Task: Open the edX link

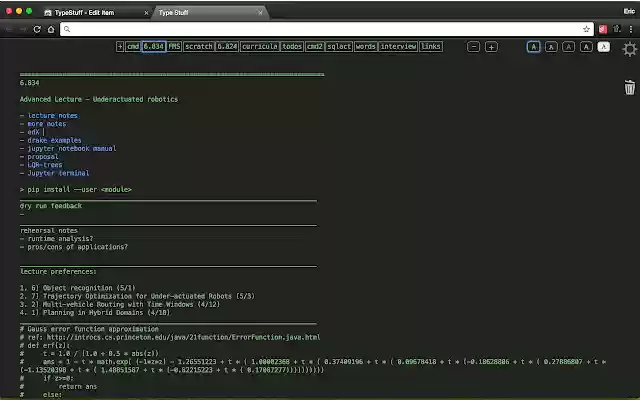Action: point(33,132)
